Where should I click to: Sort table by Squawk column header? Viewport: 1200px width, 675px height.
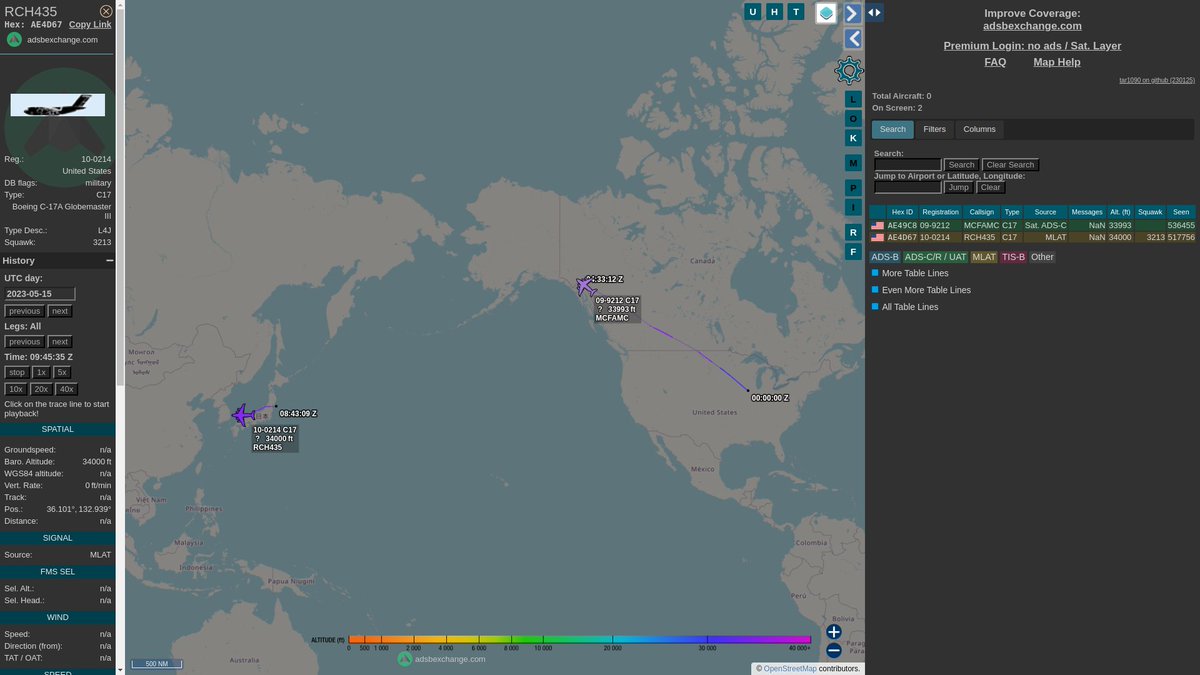(1150, 212)
